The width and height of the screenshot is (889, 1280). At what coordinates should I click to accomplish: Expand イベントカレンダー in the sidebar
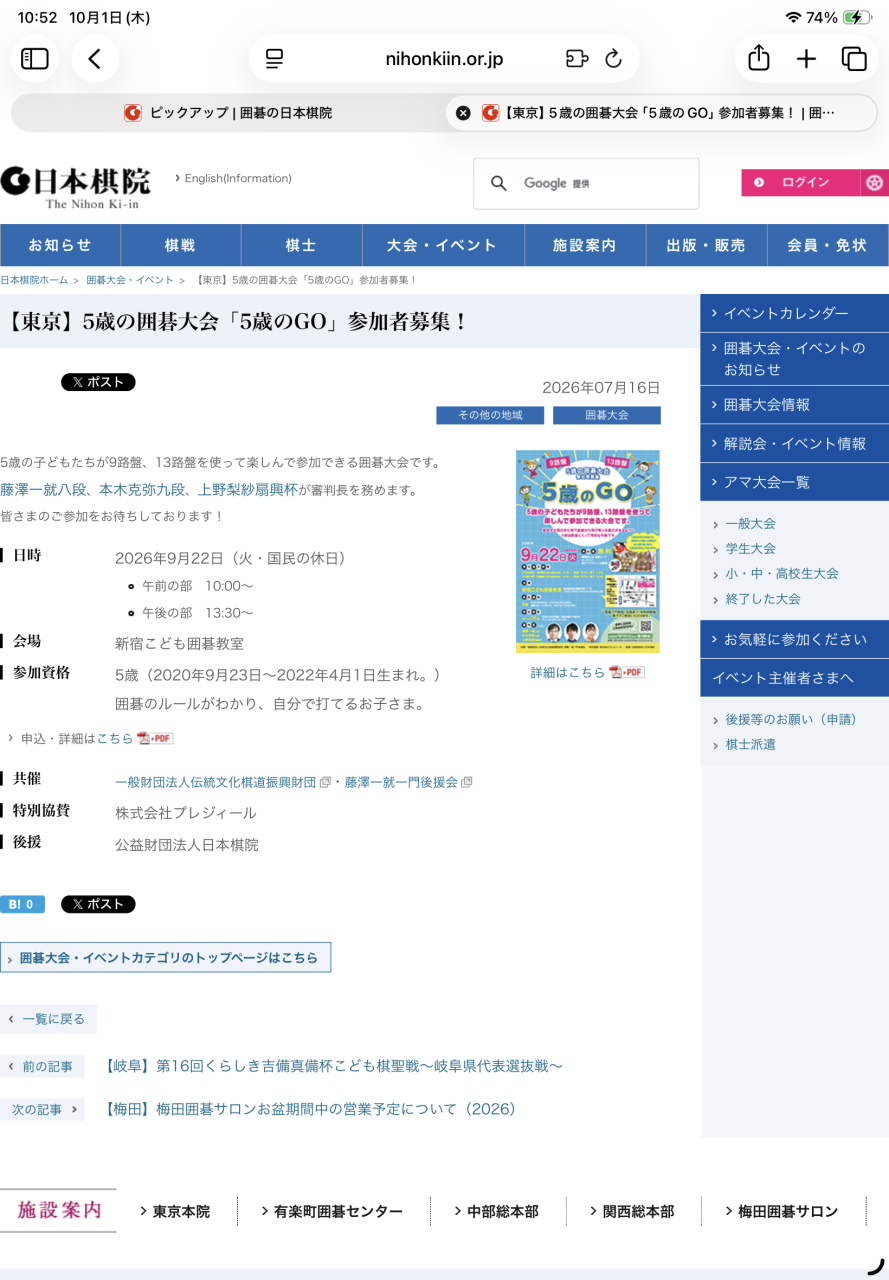click(x=795, y=313)
